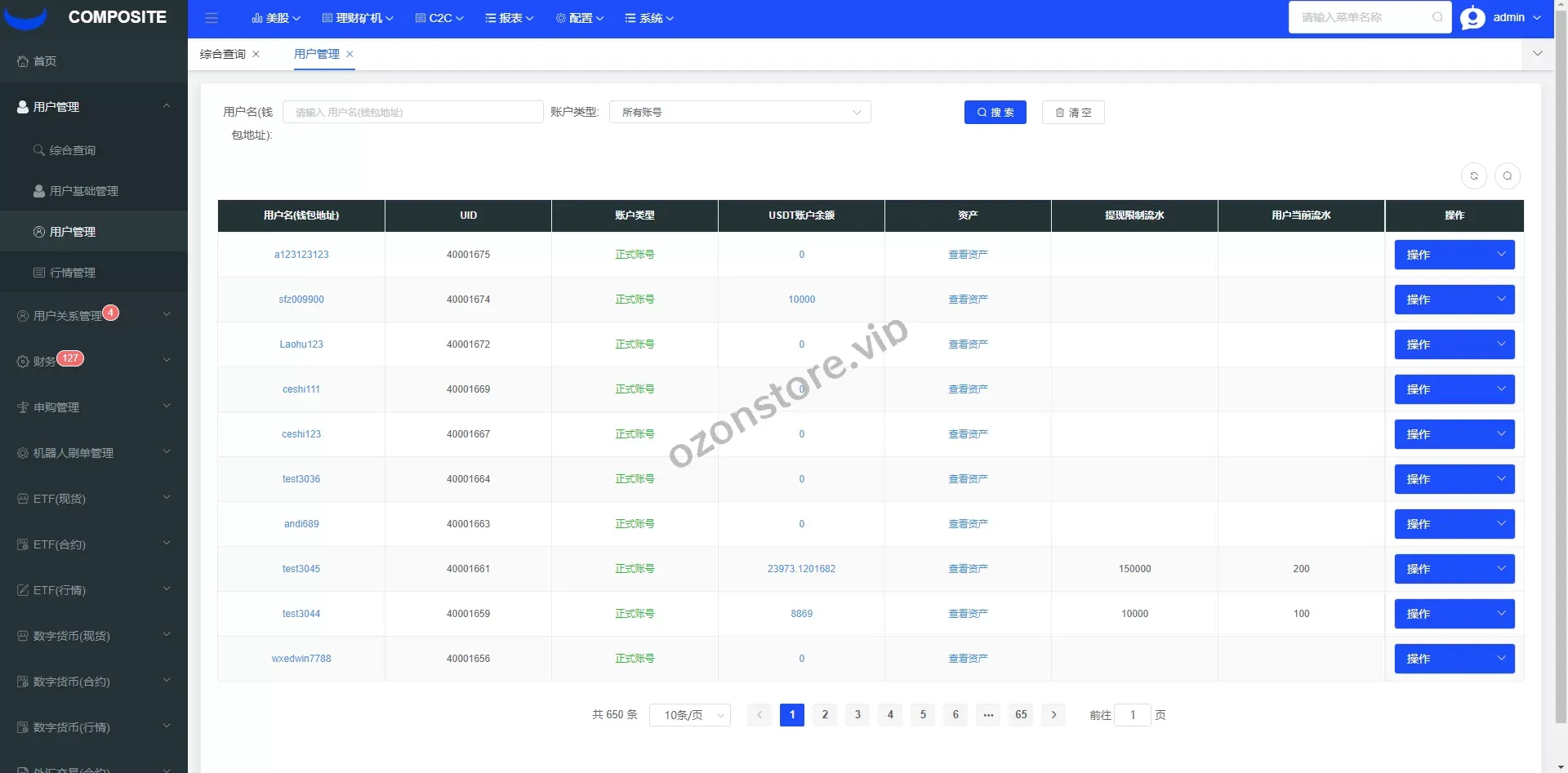Expand 操作 dropdown for user a123123123
The width and height of the screenshot is (1568, 773).
pyautogui.click(x=1454, y=255)
